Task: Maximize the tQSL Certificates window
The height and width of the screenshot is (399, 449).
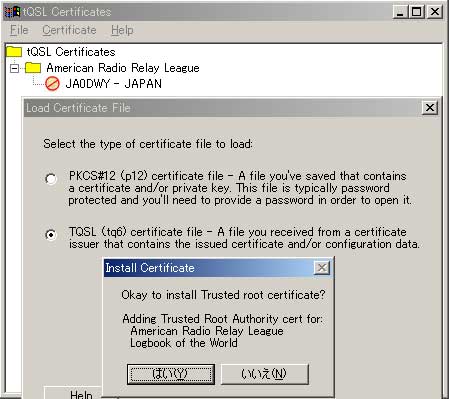Action: [416, 12]
